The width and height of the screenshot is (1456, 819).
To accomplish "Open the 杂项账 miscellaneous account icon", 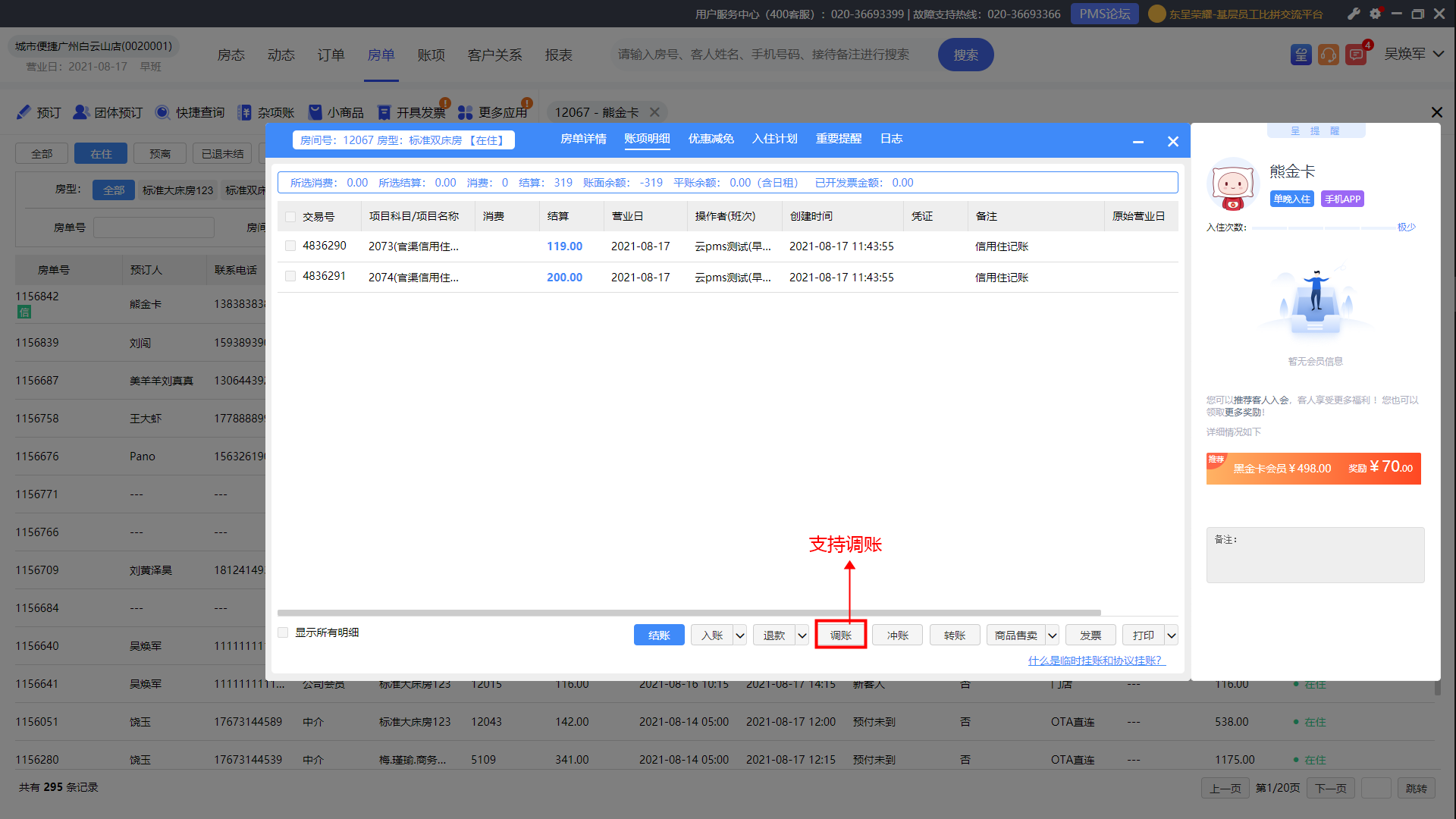I will pos(244,112).
